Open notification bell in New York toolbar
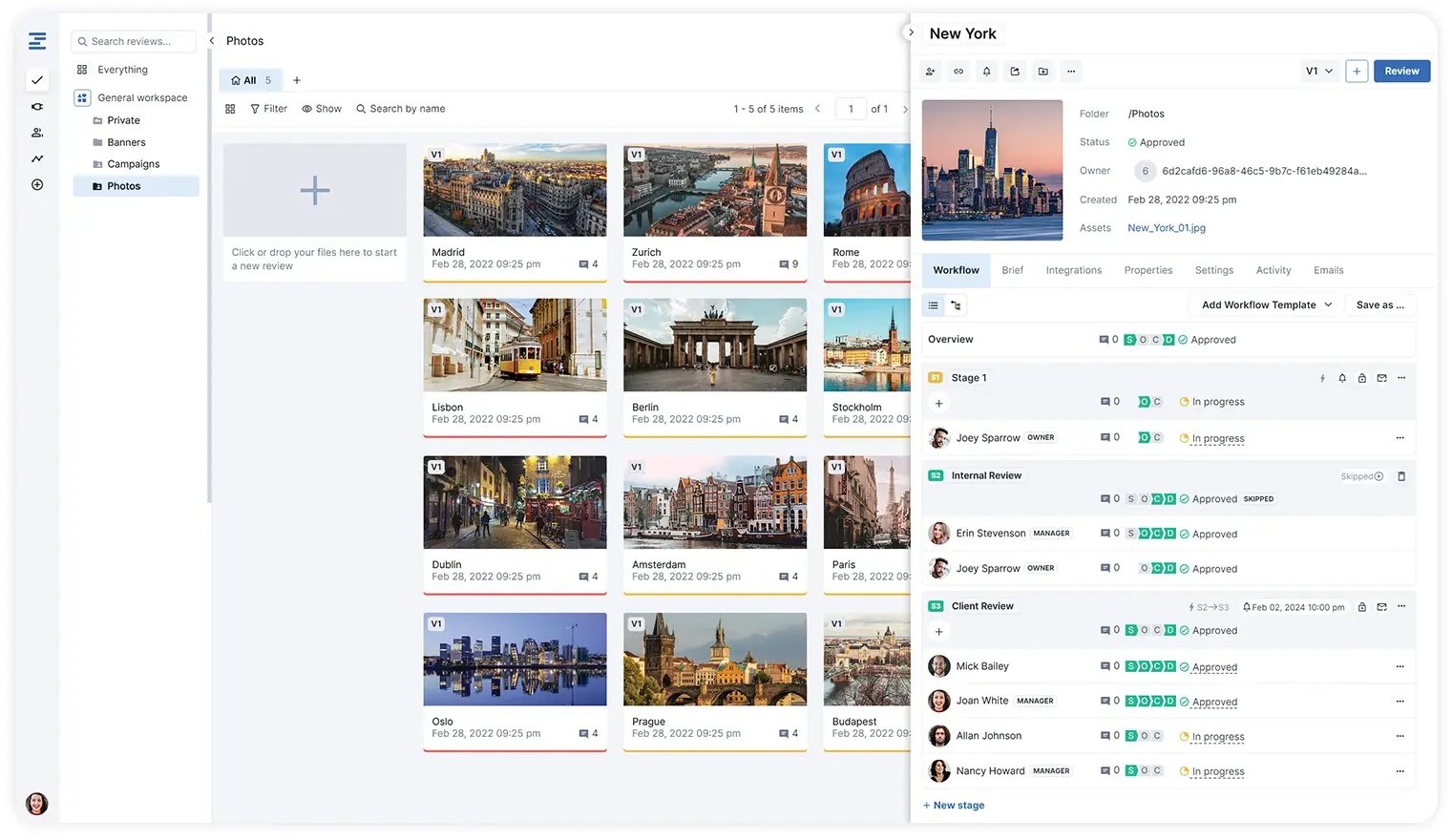 pos(986,72)
